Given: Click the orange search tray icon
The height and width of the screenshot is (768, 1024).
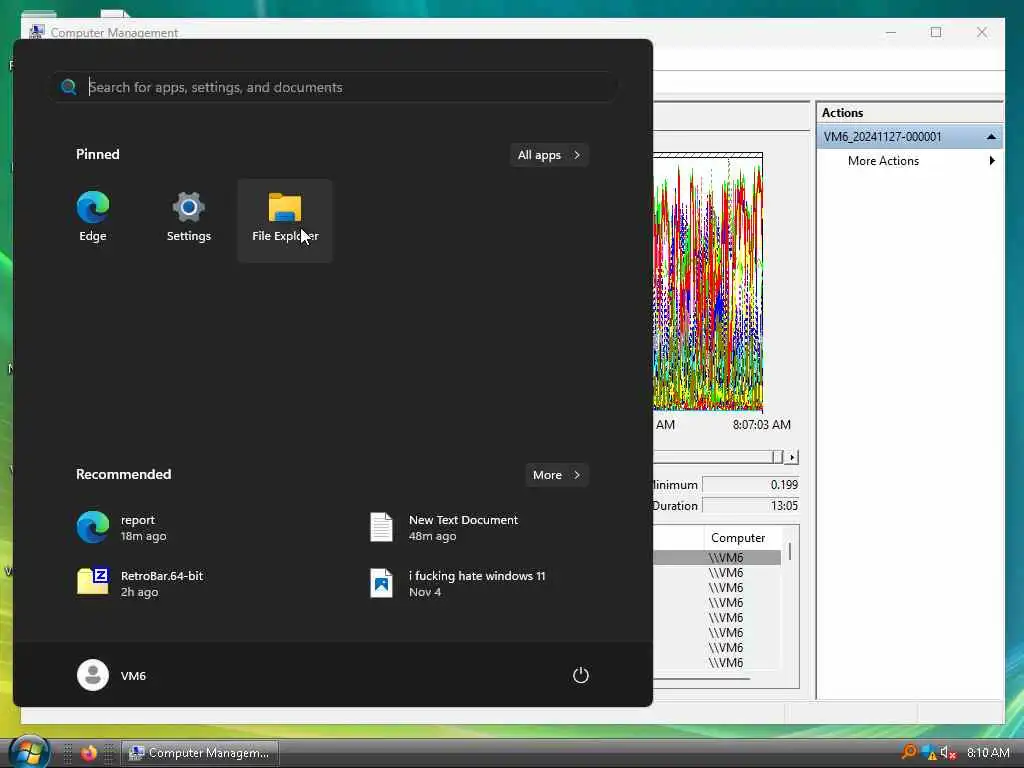Looking at the screenshot, I should 909,752.
